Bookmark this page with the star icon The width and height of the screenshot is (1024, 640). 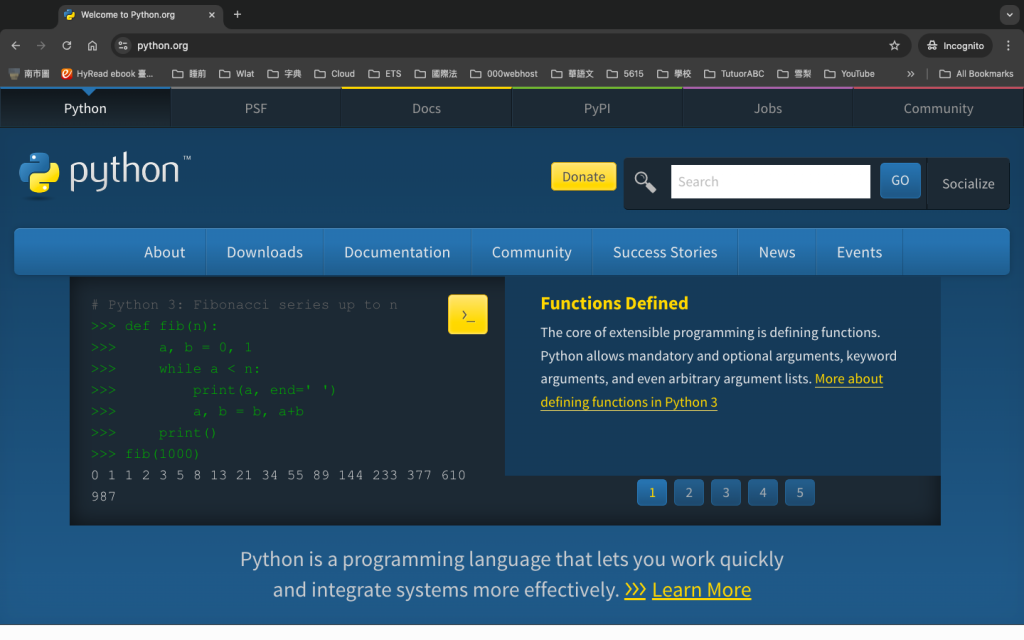[x=894, y=46]
